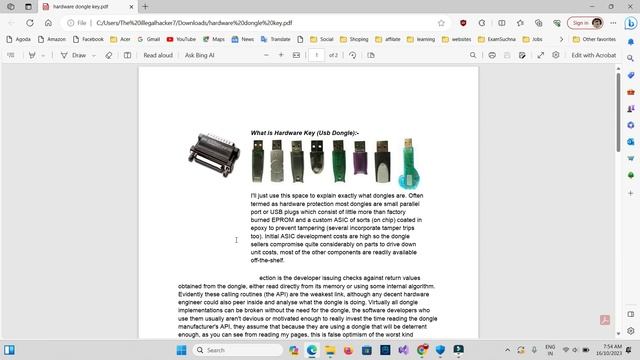Expand highlight color options dropdown

(x=42, y=55)
